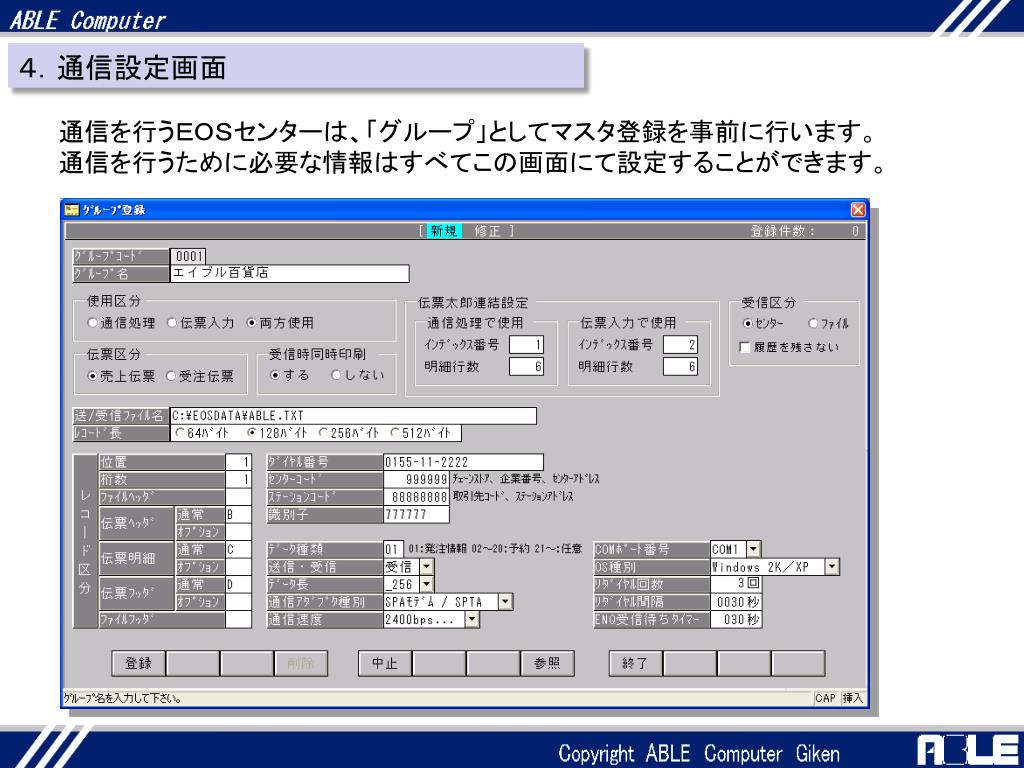Click 通信処理で使用 インデックス番号 field
This screenshot has height=768, width=1024.
526,345
